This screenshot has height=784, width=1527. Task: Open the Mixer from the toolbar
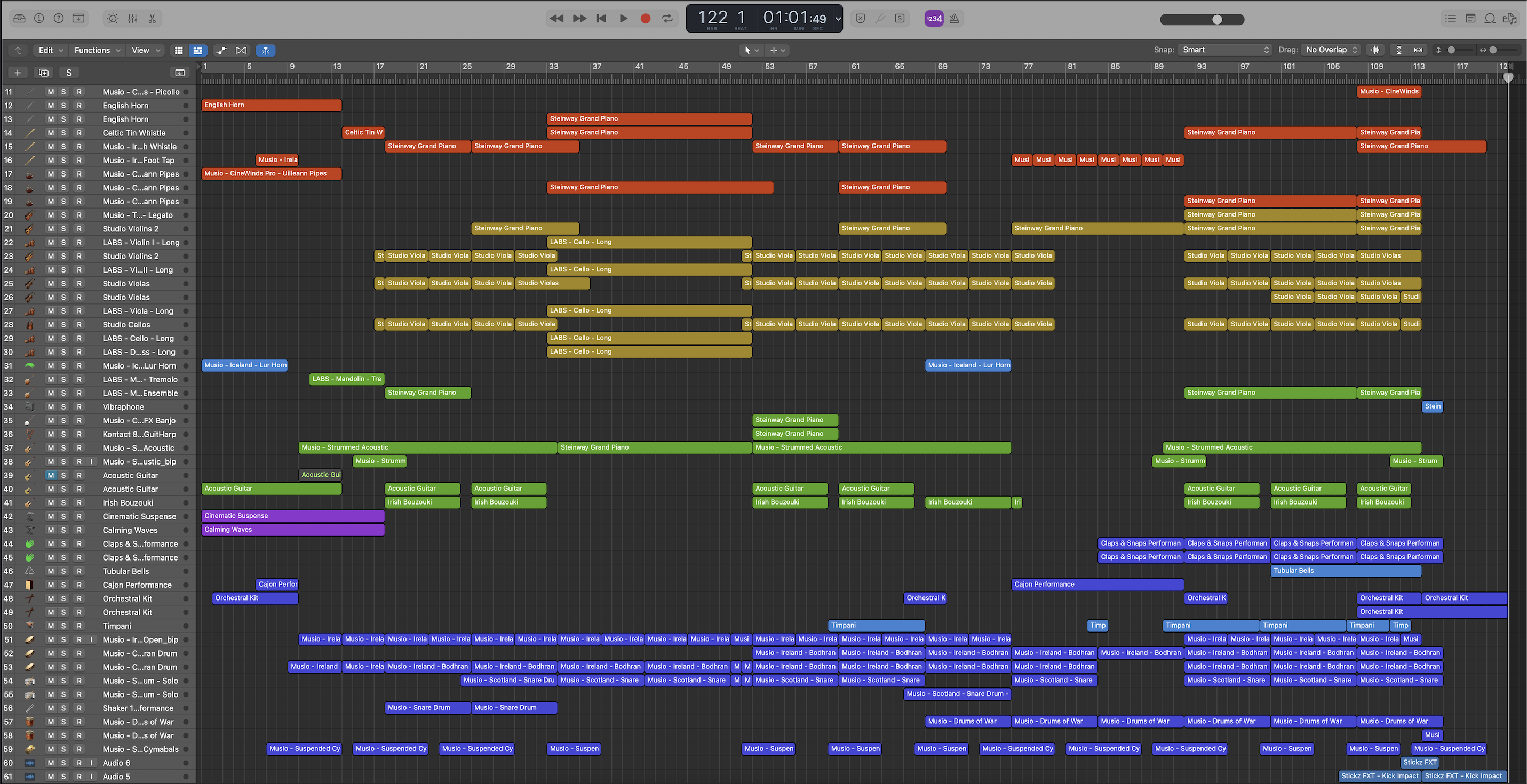132,18
